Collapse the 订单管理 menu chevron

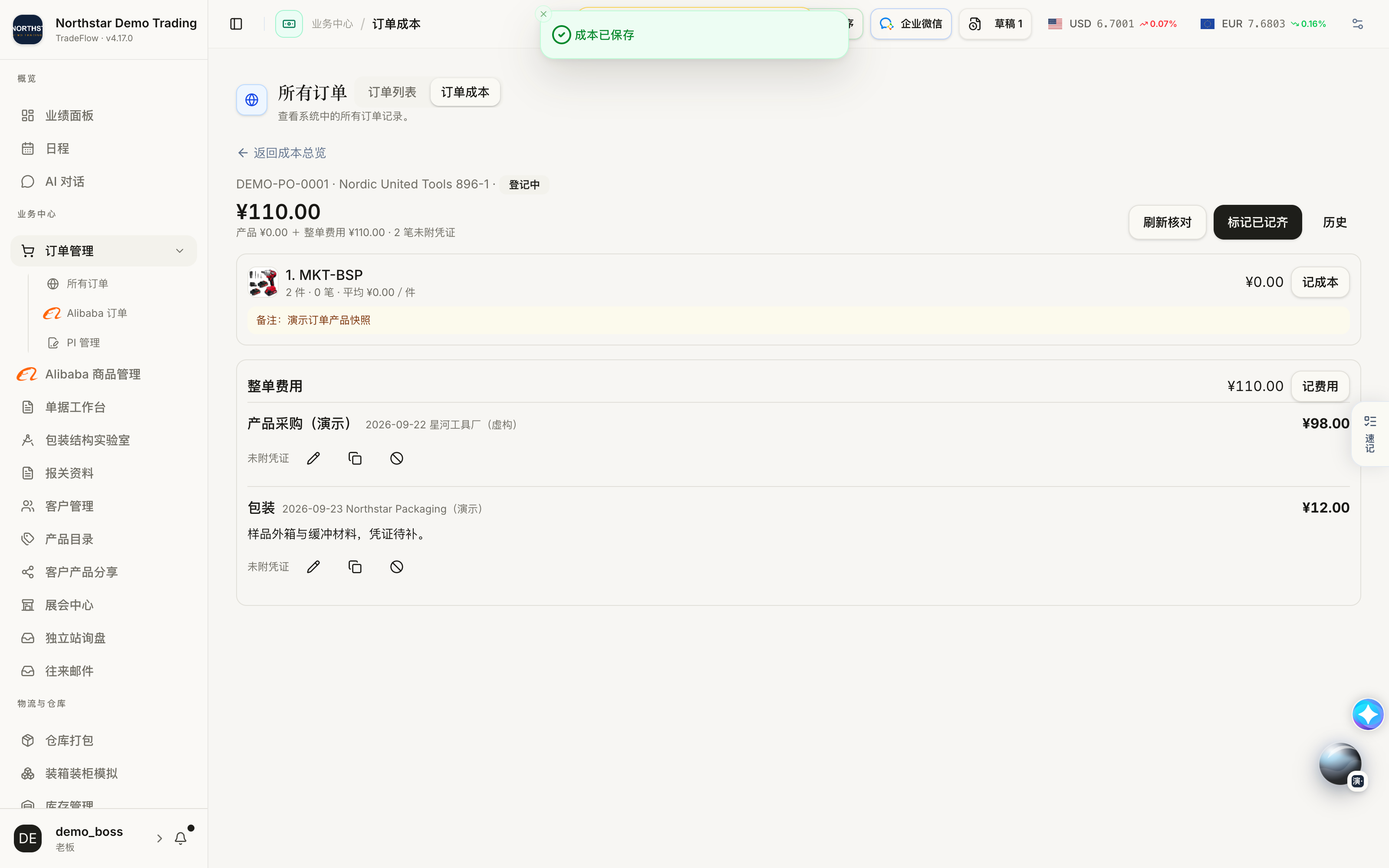(x=180, y=251)
